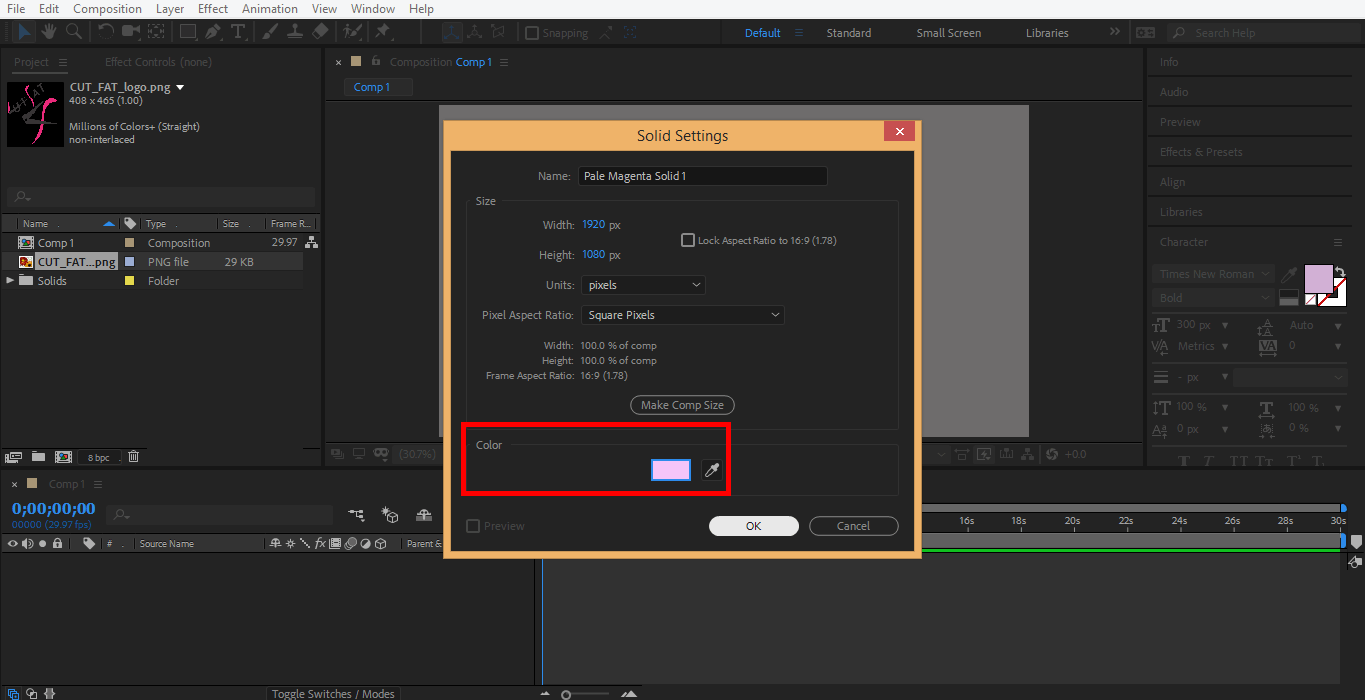Open the Composition menu
The width and height of the screenshot is (1365, 700).
point(107,9)
